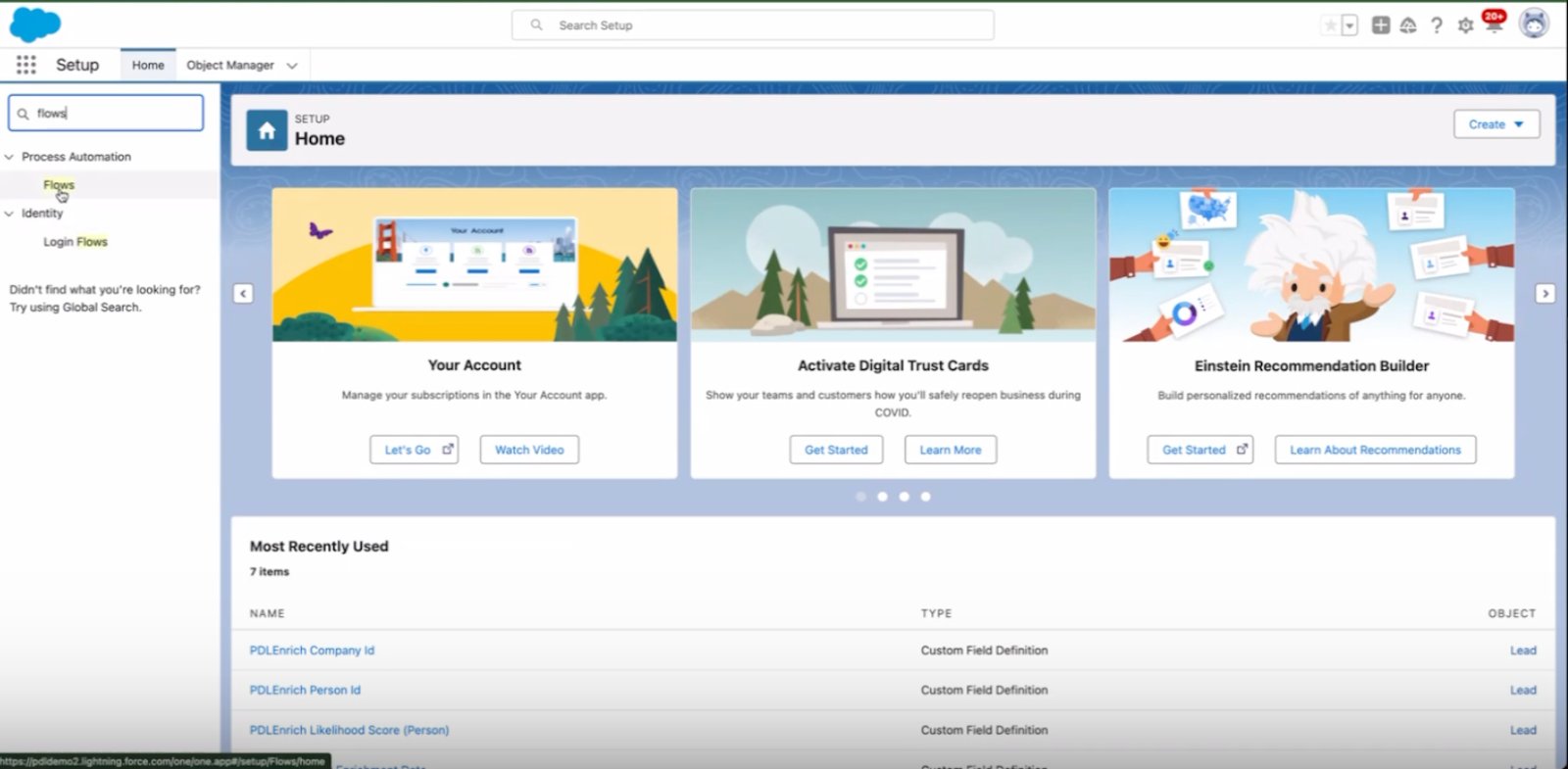This screenshot has width=1568, height=769.
Task: Select the first carousel page dot
Action: click(x=860, y=497)
